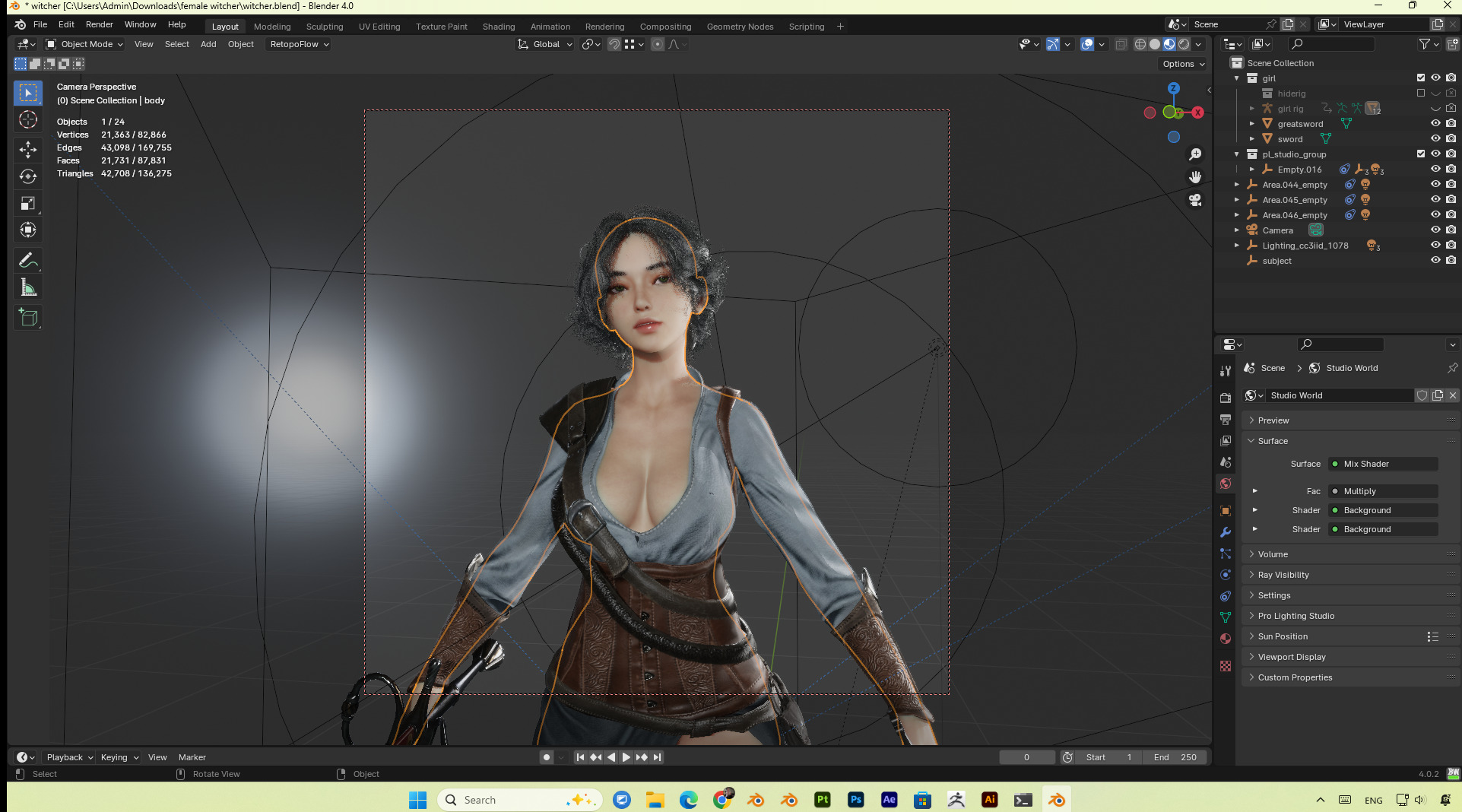Screen dimensions: 1462x812
Task: Open the View Layer properties tab
Action: tap(1226, 440)
